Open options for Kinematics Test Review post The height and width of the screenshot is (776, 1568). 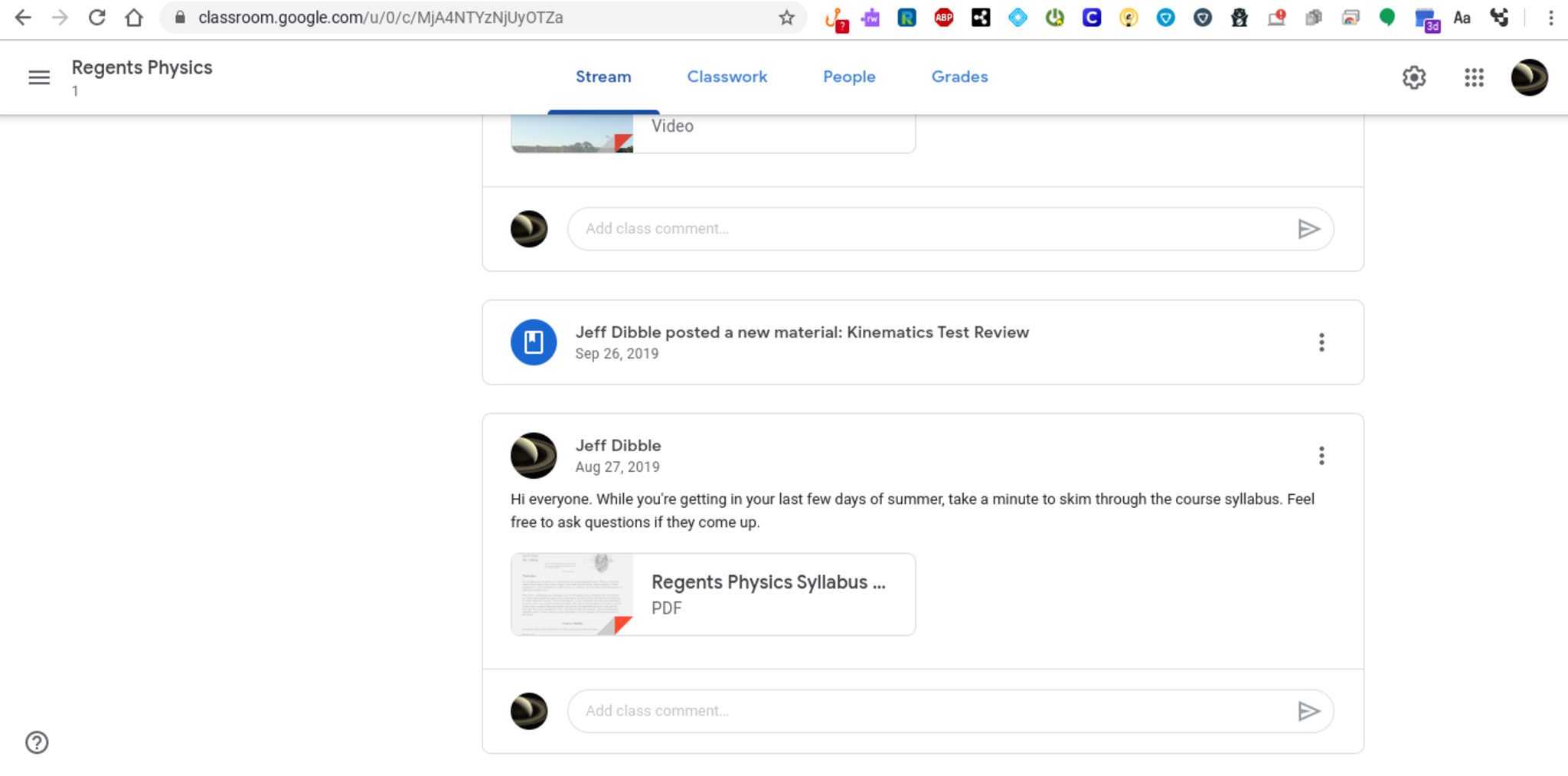point(1321,342)
